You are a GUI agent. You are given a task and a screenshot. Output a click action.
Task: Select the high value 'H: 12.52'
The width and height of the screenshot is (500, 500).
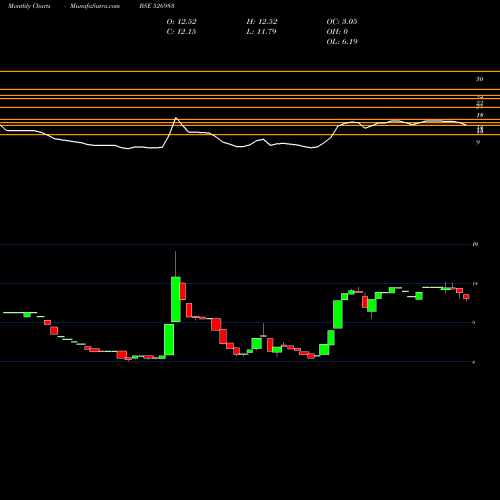[x=262, y=22]
